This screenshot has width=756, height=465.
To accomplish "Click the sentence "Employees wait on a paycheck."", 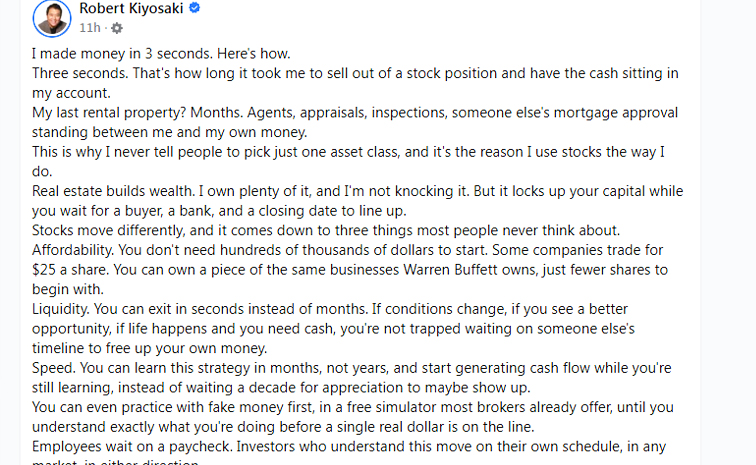I will (132, 447).
